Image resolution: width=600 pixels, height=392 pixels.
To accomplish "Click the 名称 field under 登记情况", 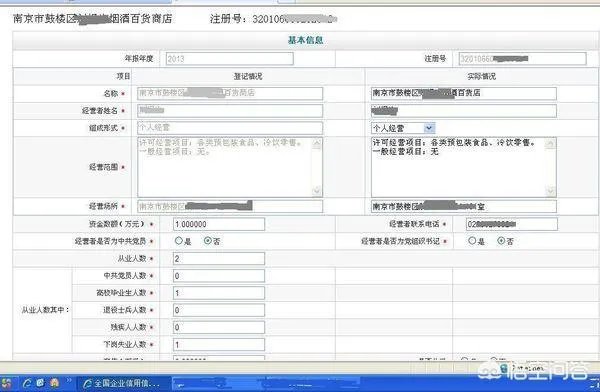I will pyautogui.click(x=230, y=93).
